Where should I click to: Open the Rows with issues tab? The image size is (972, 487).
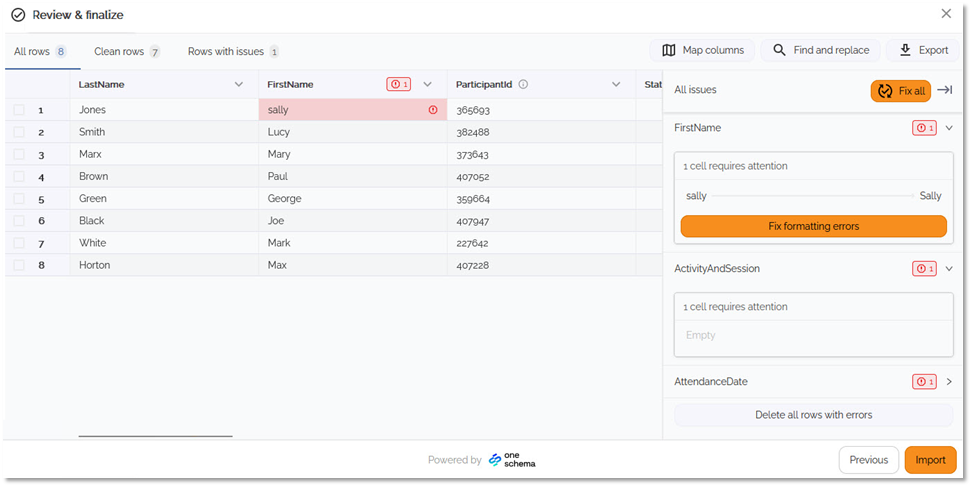point(233,51)
